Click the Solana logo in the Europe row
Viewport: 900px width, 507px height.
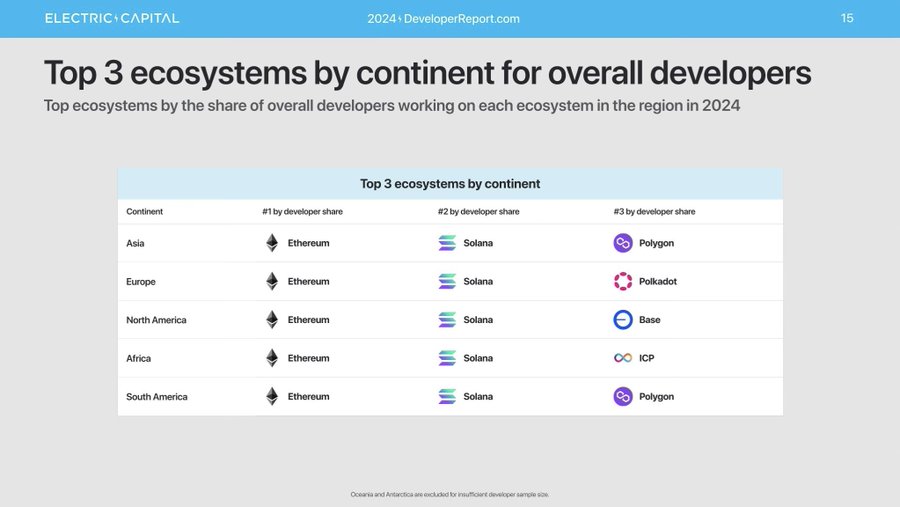(447, 281)
